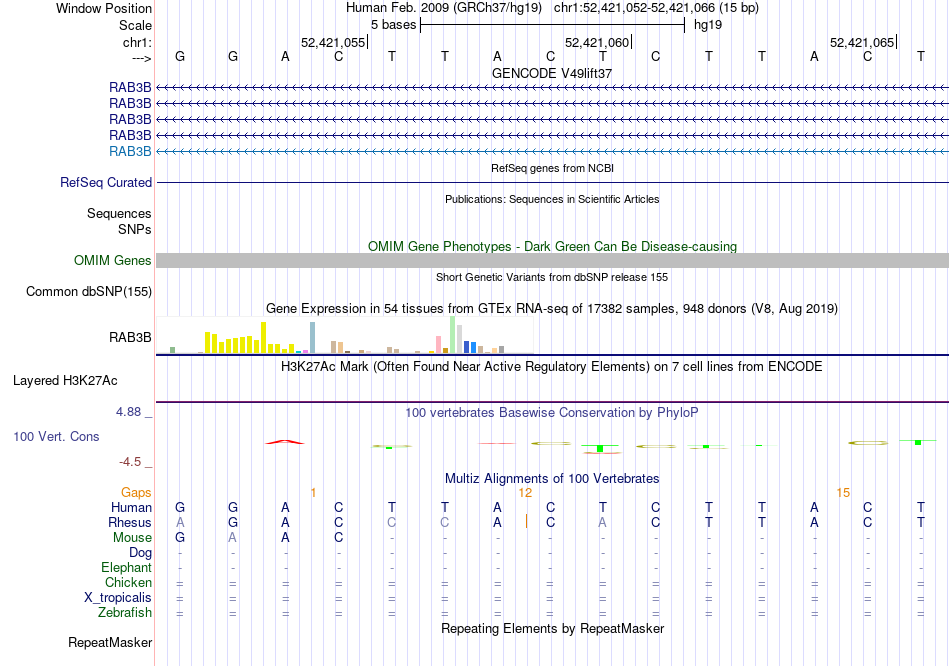Select the light-blue RAB3B transcript label
The width and height of the screenshot is (950, 666).
coord(130,152)
